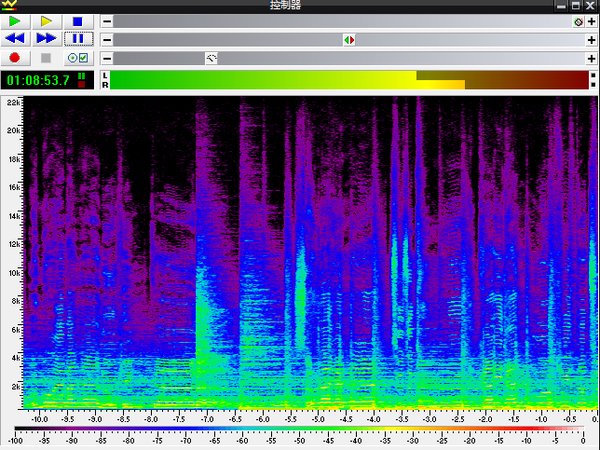
Task: Click the 2k frequency axis label
Action: tap(16, 387)
